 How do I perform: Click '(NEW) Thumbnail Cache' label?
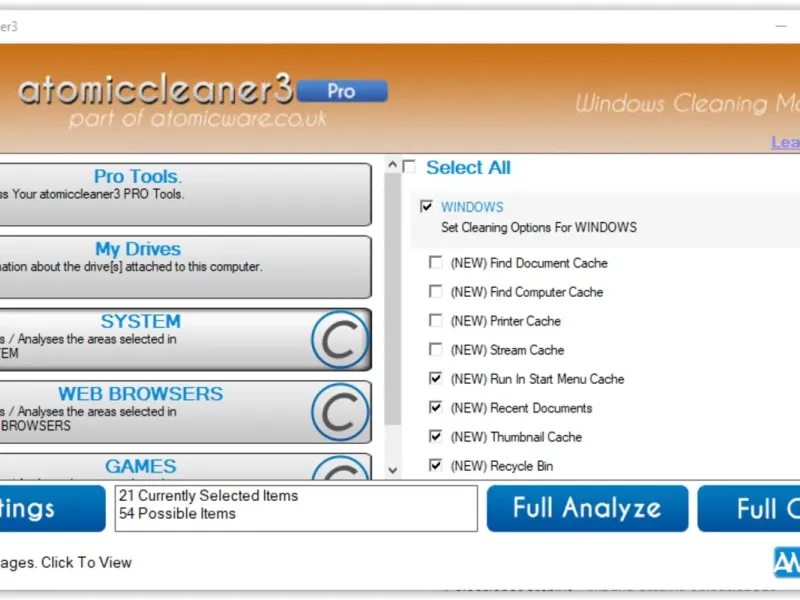[516, 437]
